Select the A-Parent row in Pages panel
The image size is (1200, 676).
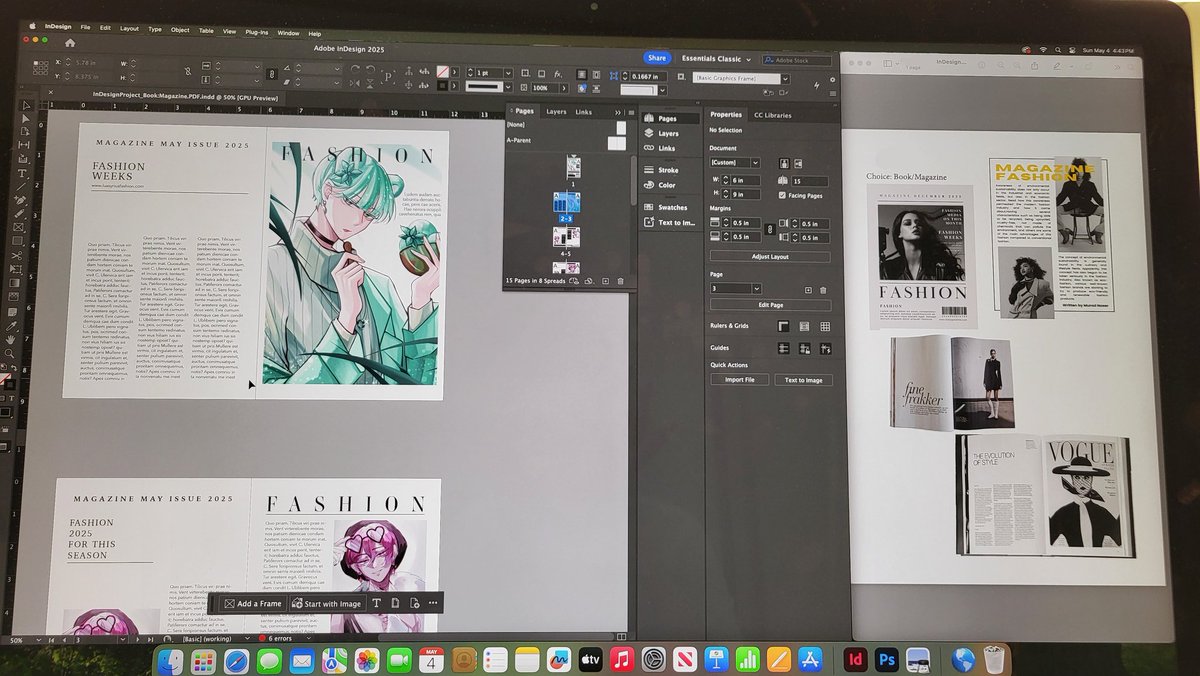point(566,143)
